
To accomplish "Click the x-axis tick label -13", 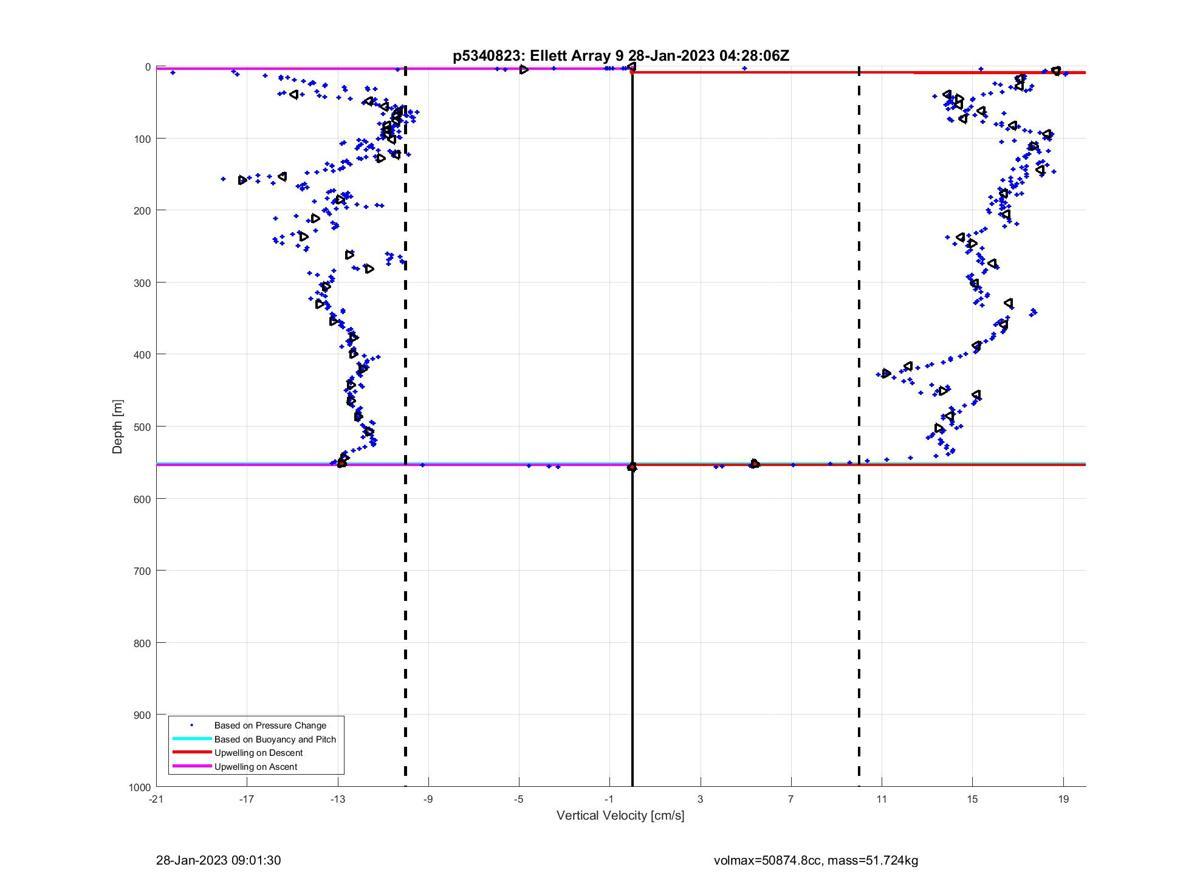I will tap(338, 799).
